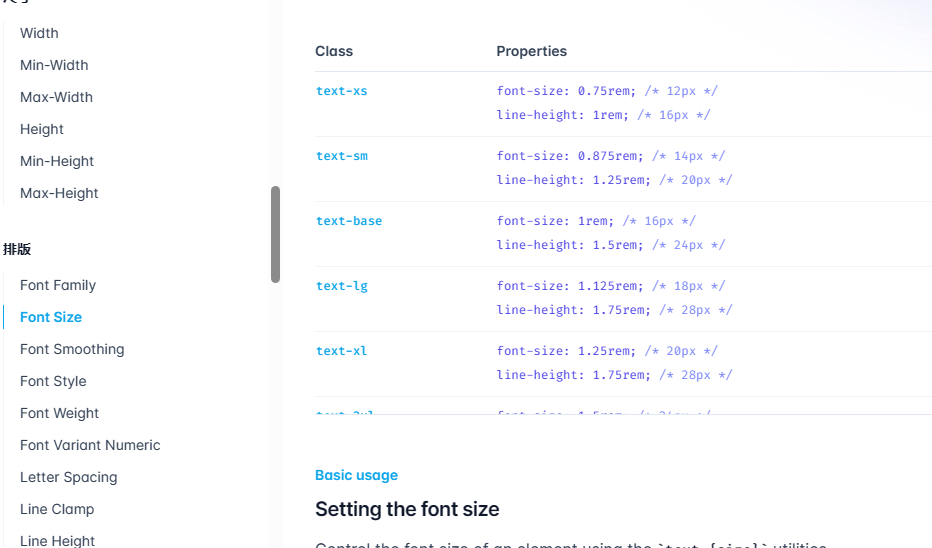The image size is (932, 548).
Task: Click the sidebar scrollbar thumb
Action: click(x=275, y=234)
